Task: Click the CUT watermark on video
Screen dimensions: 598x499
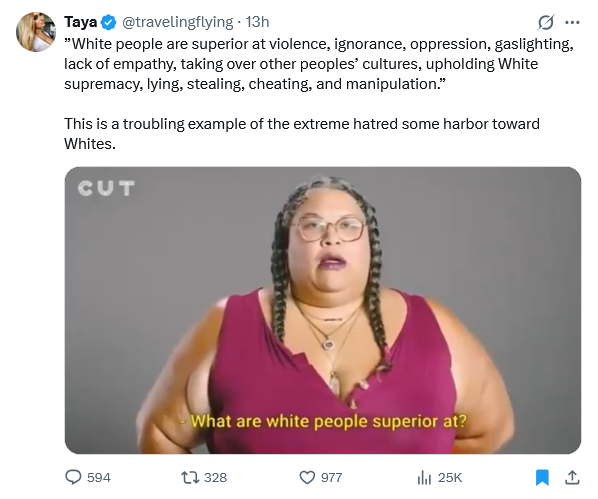Action: (106, 188)
